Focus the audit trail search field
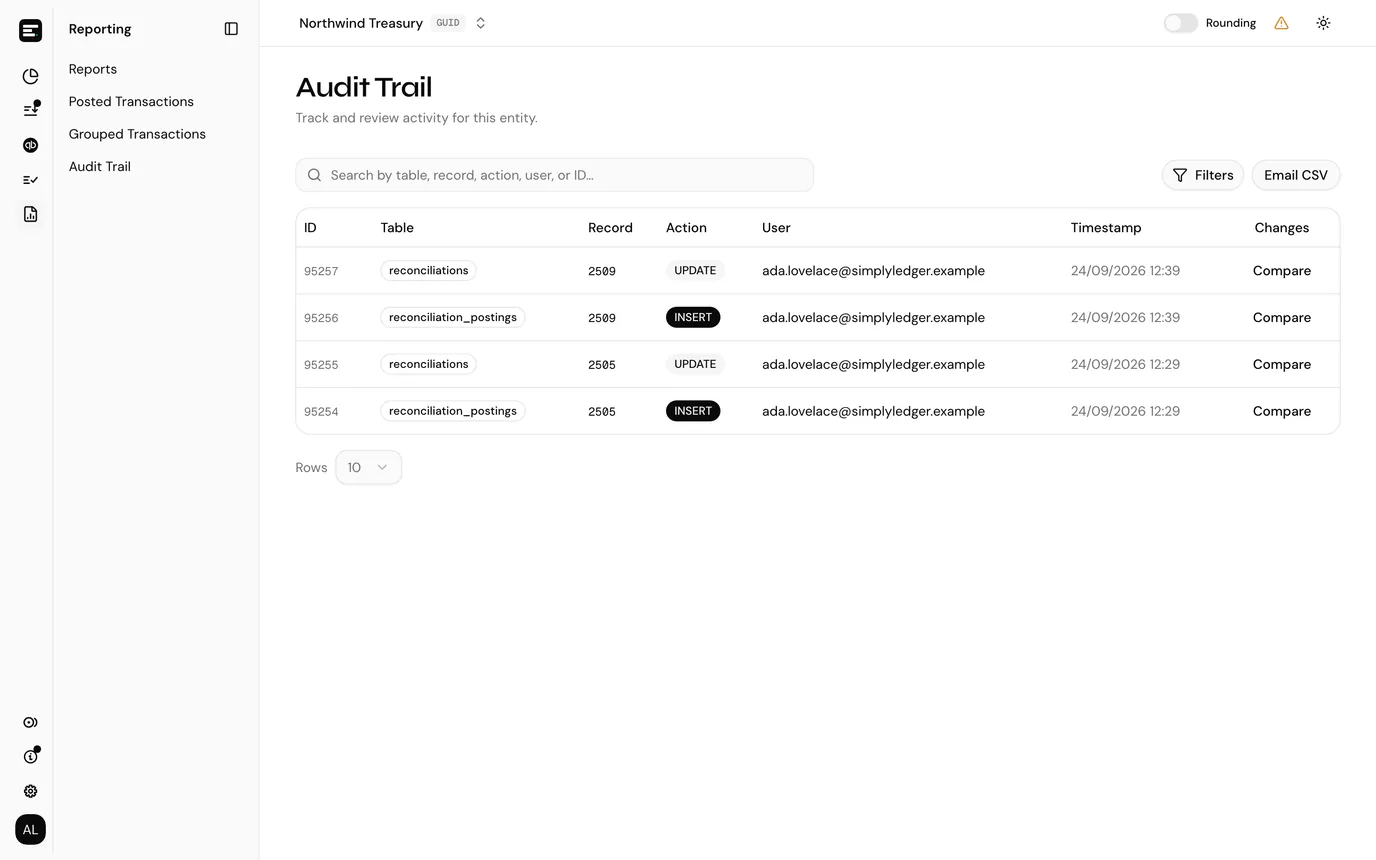Image resolution: width=1376 pixels, height=860 pixels. (555, 175)
